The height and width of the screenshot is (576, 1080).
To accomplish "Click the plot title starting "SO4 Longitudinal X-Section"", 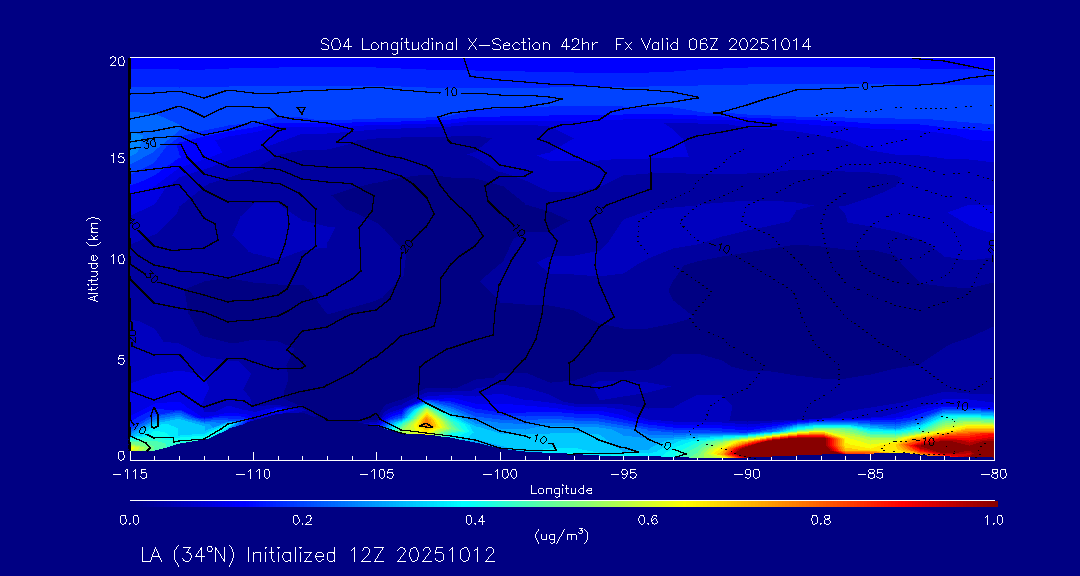I will point(565,45).
